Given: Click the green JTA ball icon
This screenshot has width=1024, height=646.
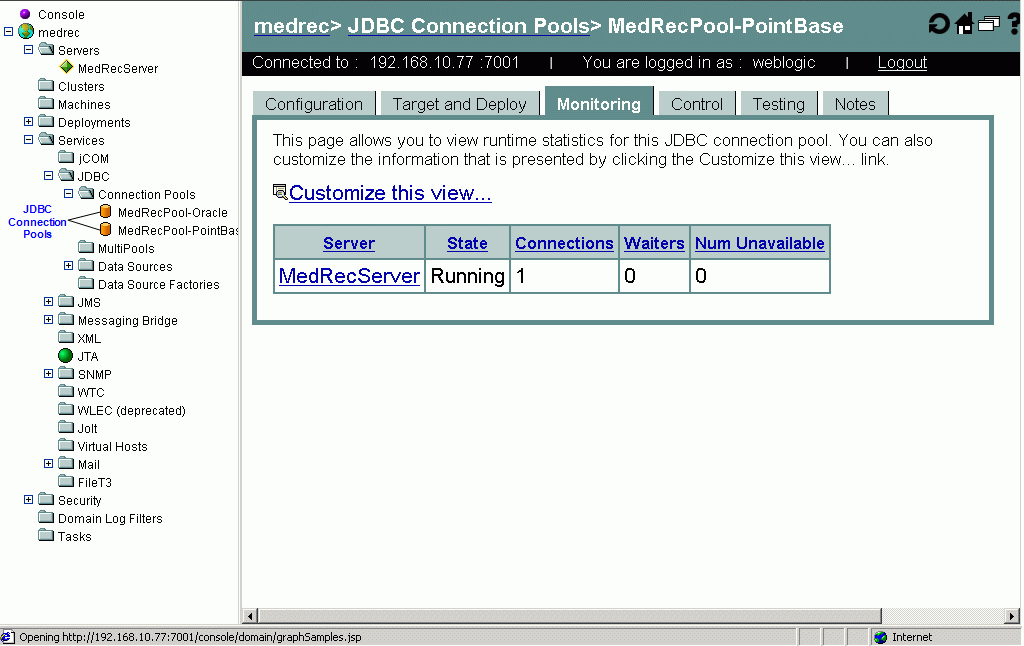Looking at the screenshot, I should pos(65,355).
